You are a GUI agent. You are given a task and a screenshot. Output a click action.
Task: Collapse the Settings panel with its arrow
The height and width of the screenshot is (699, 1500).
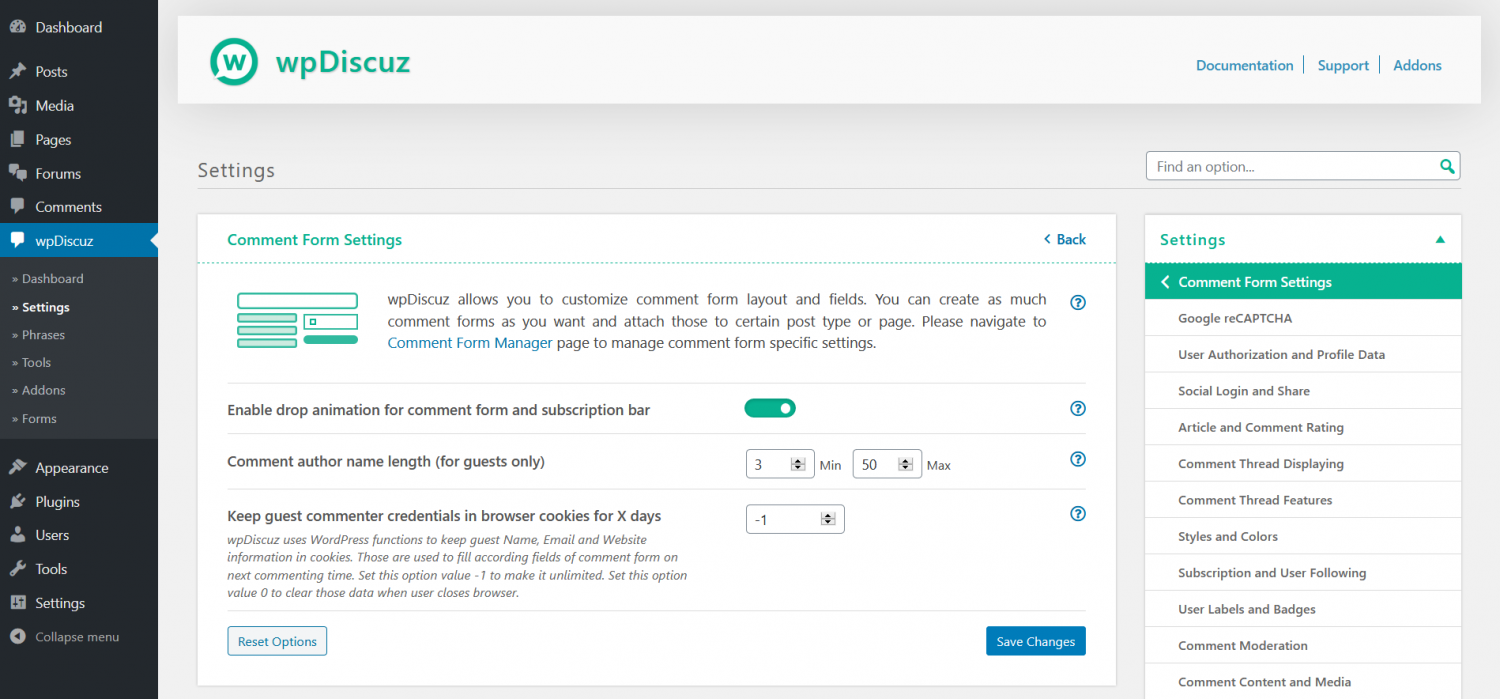coord(1440,239)
